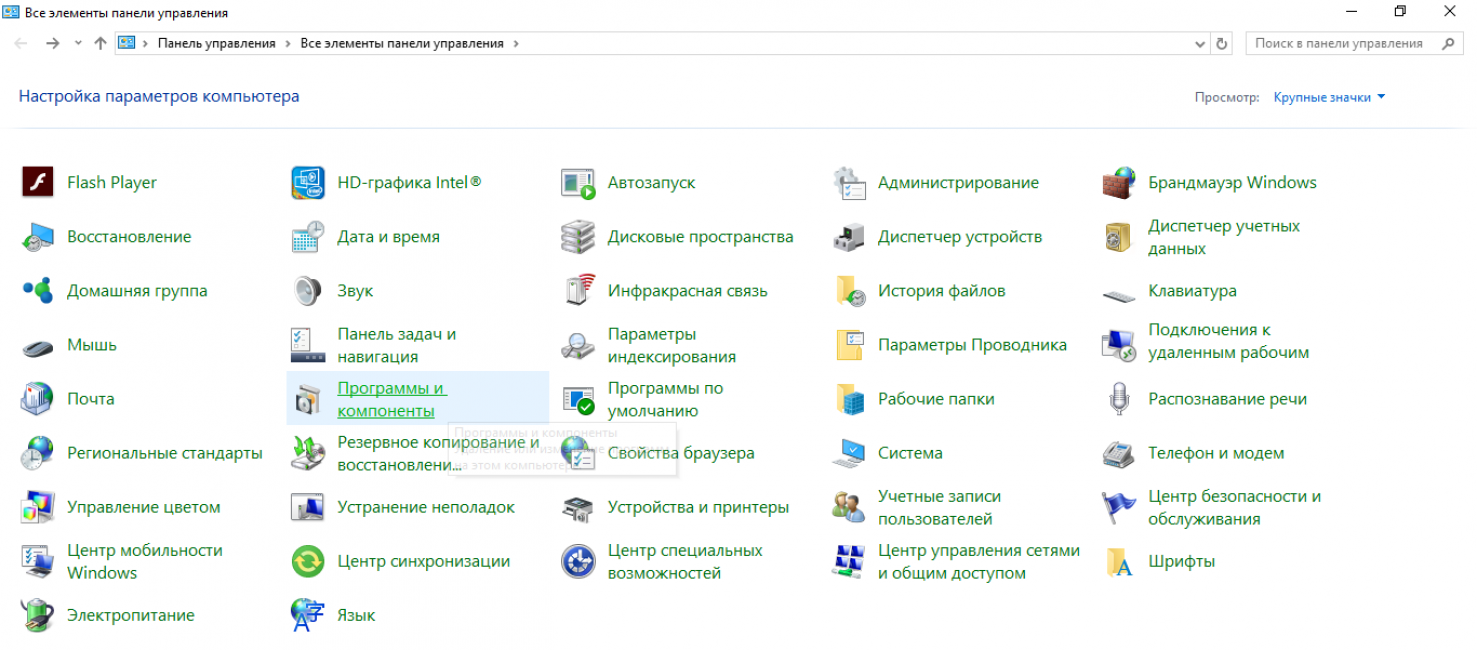Screen dimensions: 1477x650
Task: Click the control panel icon in address bar
Action: [127, 44]
